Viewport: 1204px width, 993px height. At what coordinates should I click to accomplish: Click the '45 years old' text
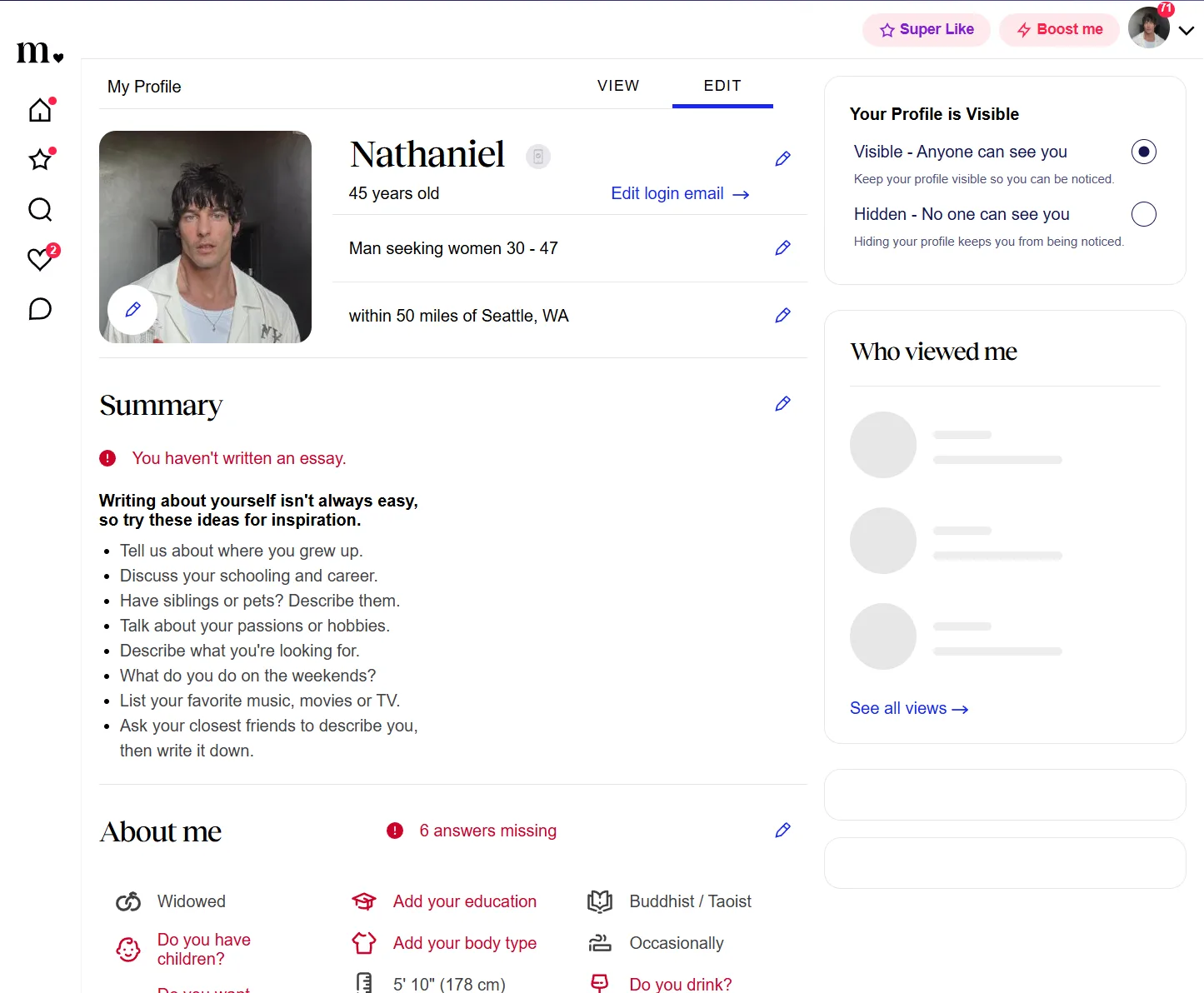click(394, 193)
